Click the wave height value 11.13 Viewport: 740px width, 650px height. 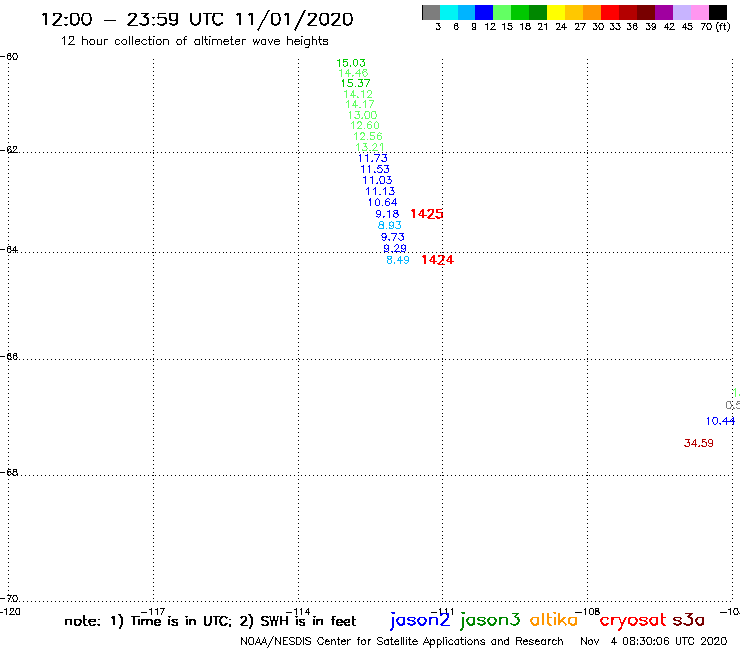(380, 191)
